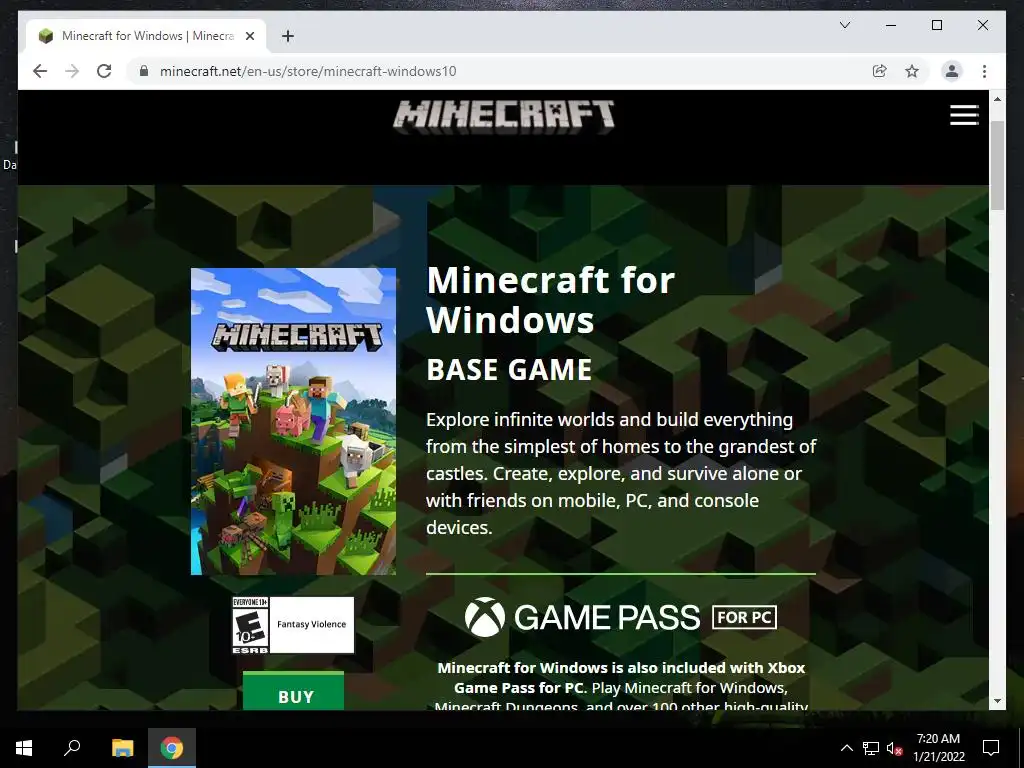Bookmark this tab with the star
Viewport: 1024px width, 768px height.
912,71
